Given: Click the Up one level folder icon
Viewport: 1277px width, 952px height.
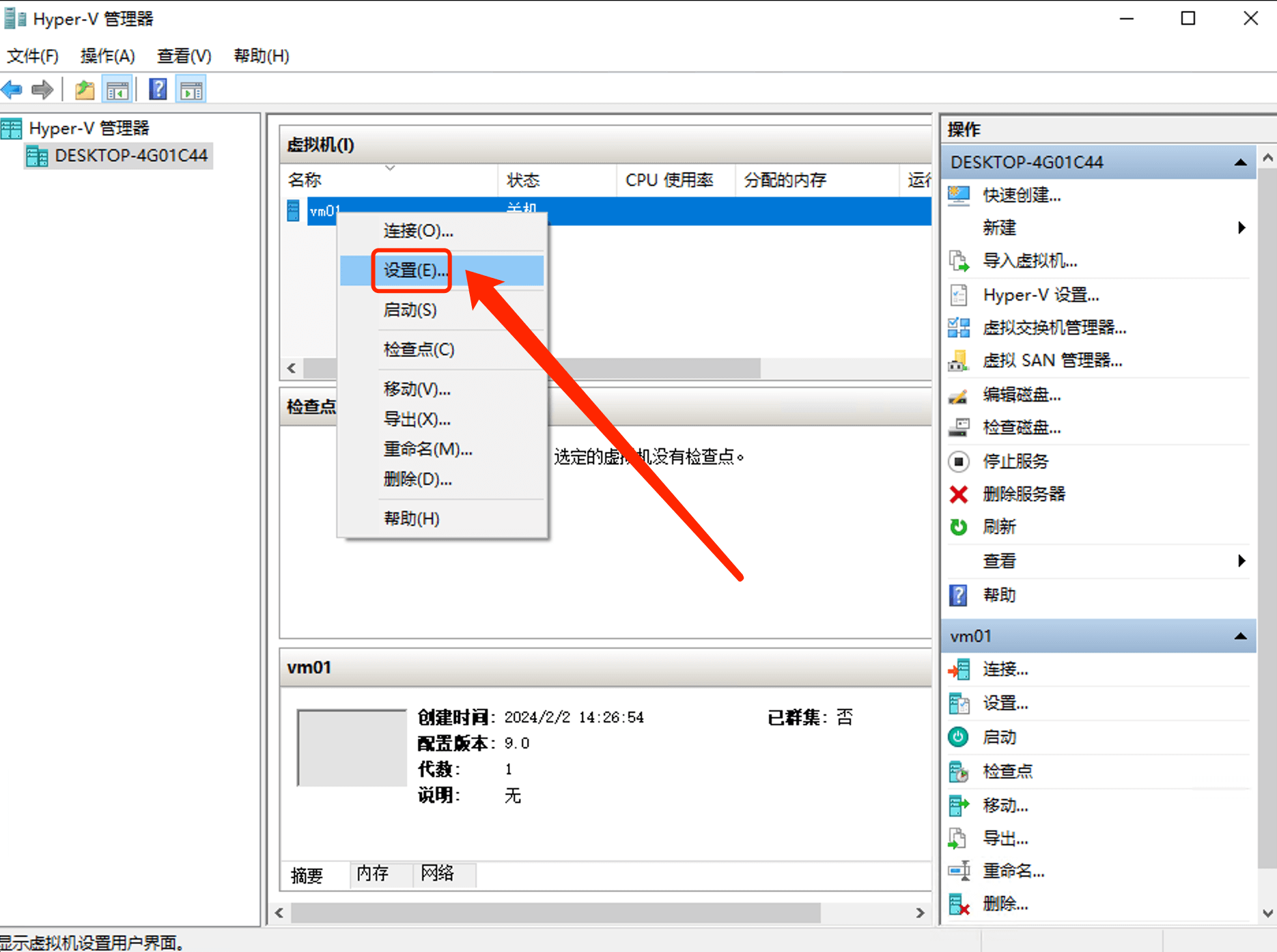Looking at the screenshot, I should (85, 89).
